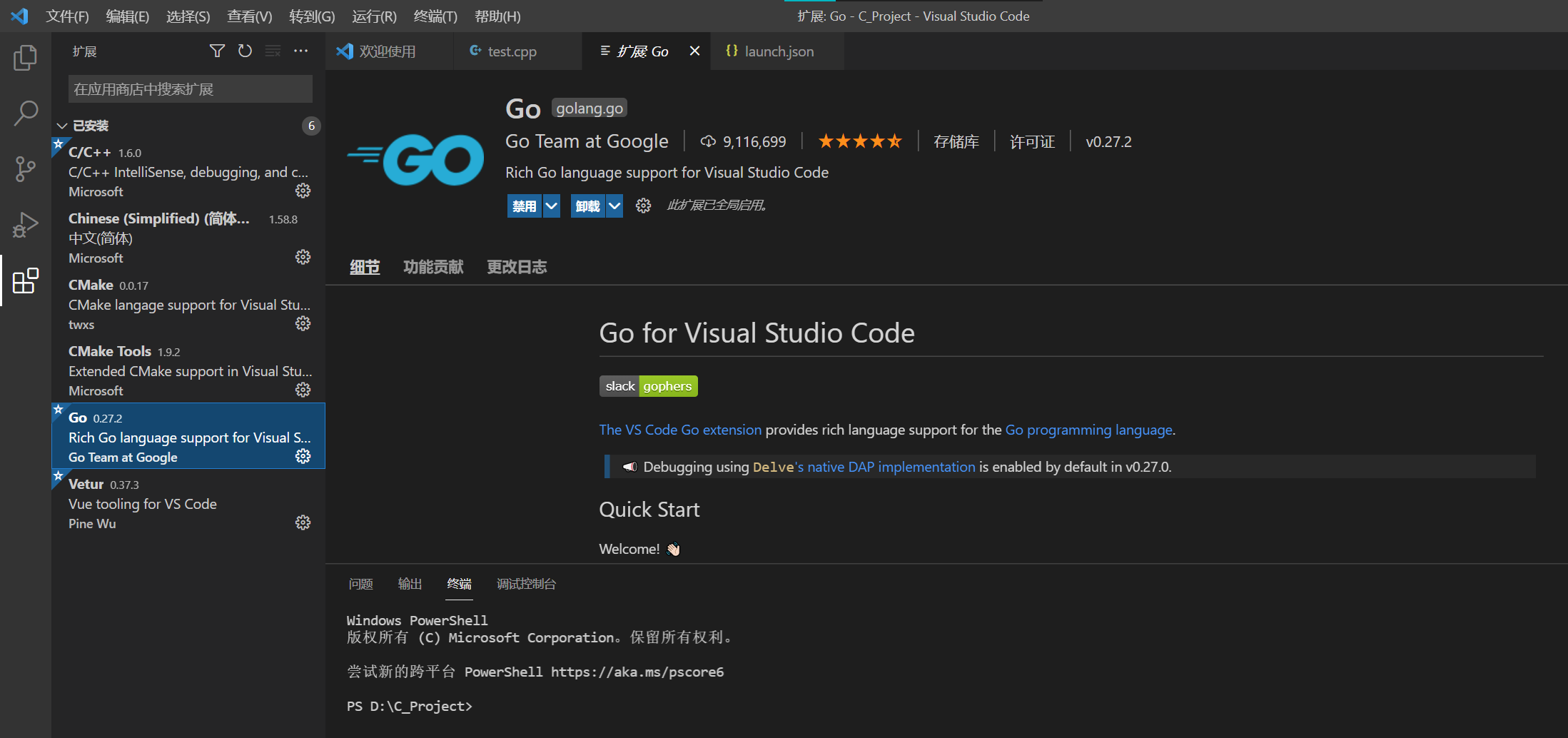The height and width of the screenshot is (738, 1568).
Task: Click the gear icon beside the 卸载 button
Action: click(x=643, y=206)
